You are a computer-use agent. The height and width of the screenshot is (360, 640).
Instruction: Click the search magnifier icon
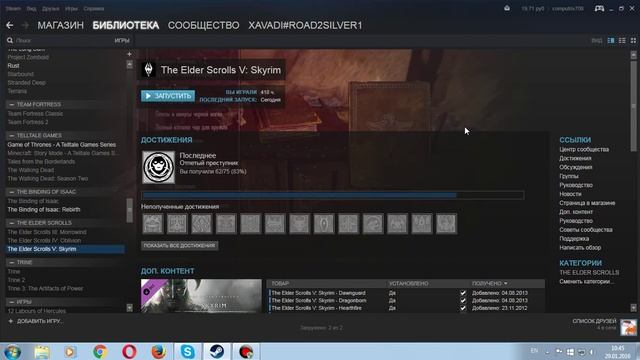pos(10,40)
